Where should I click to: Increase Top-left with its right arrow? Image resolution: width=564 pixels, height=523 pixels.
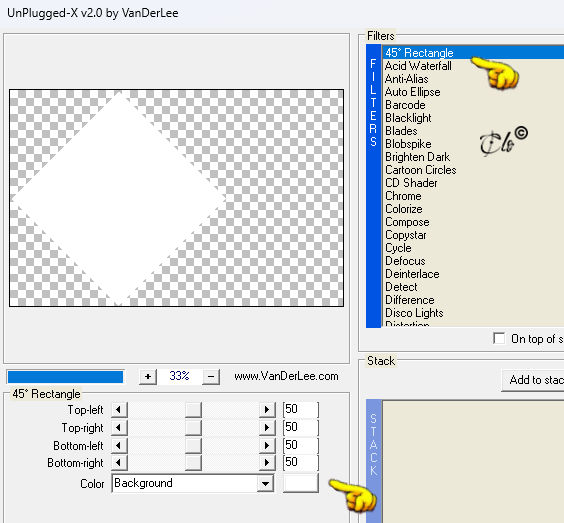coord(267,409)
